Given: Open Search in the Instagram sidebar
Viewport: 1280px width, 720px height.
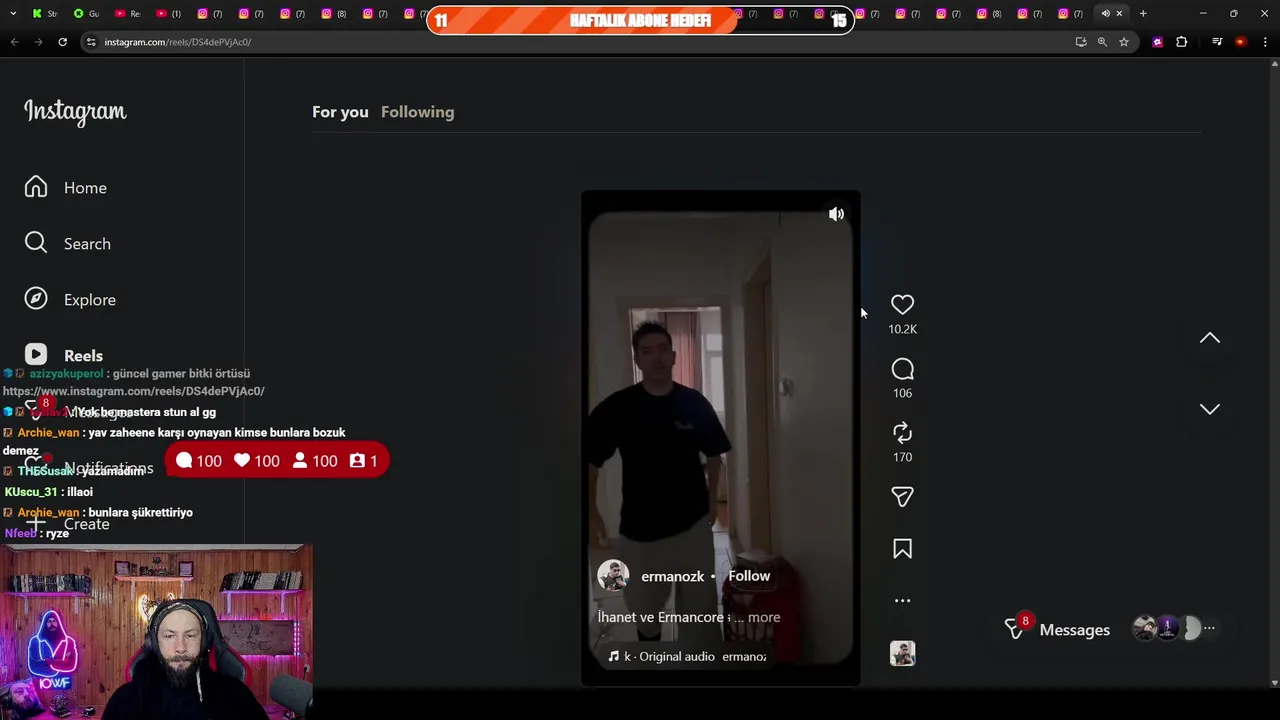Looking at the screenshot, I should click(x=68, y=244).
